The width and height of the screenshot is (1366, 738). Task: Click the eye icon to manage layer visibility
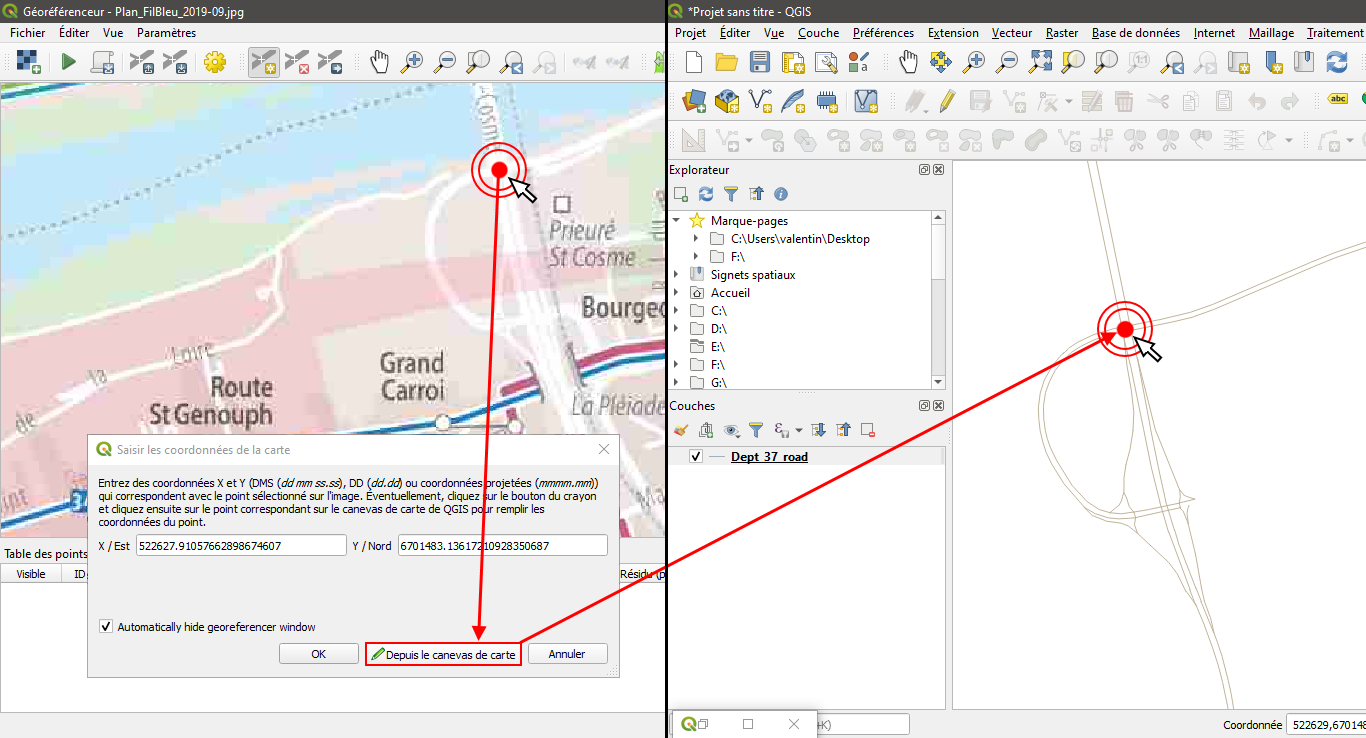pyautogui.click(x=732, y=431)
